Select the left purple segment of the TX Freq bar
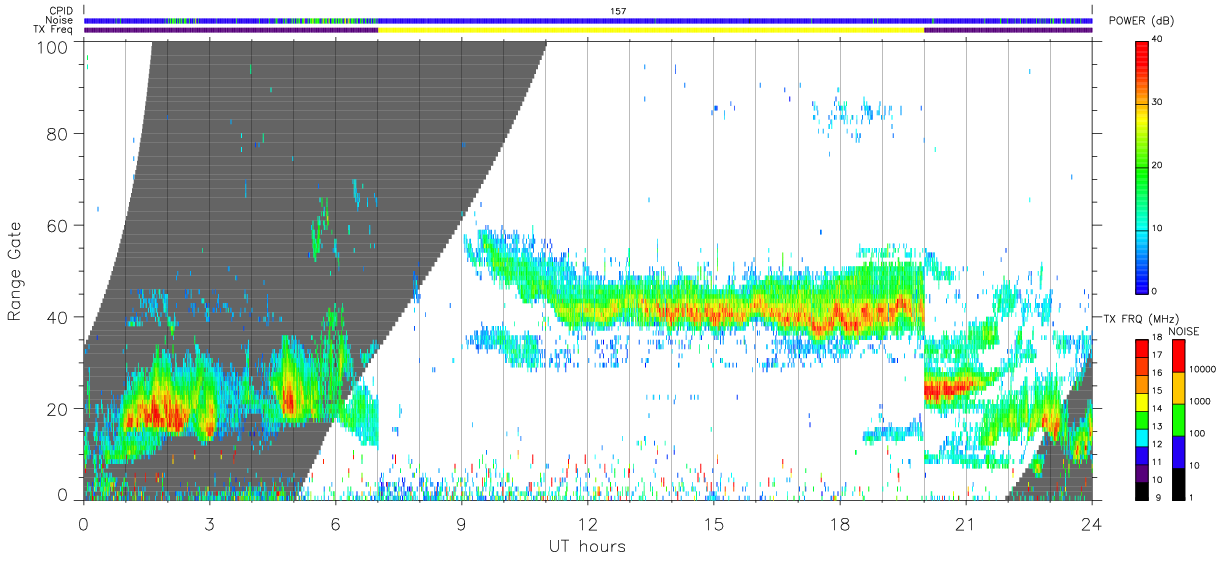This screenshot has height=567, width=1228. click(x=231, y=30)
